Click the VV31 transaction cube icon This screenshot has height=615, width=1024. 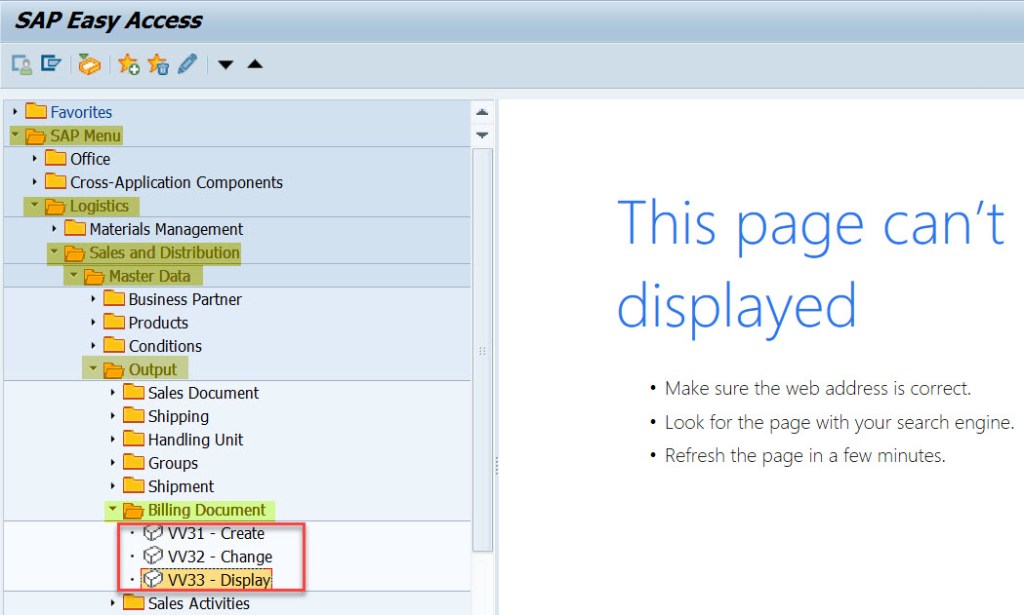point(152,533)
